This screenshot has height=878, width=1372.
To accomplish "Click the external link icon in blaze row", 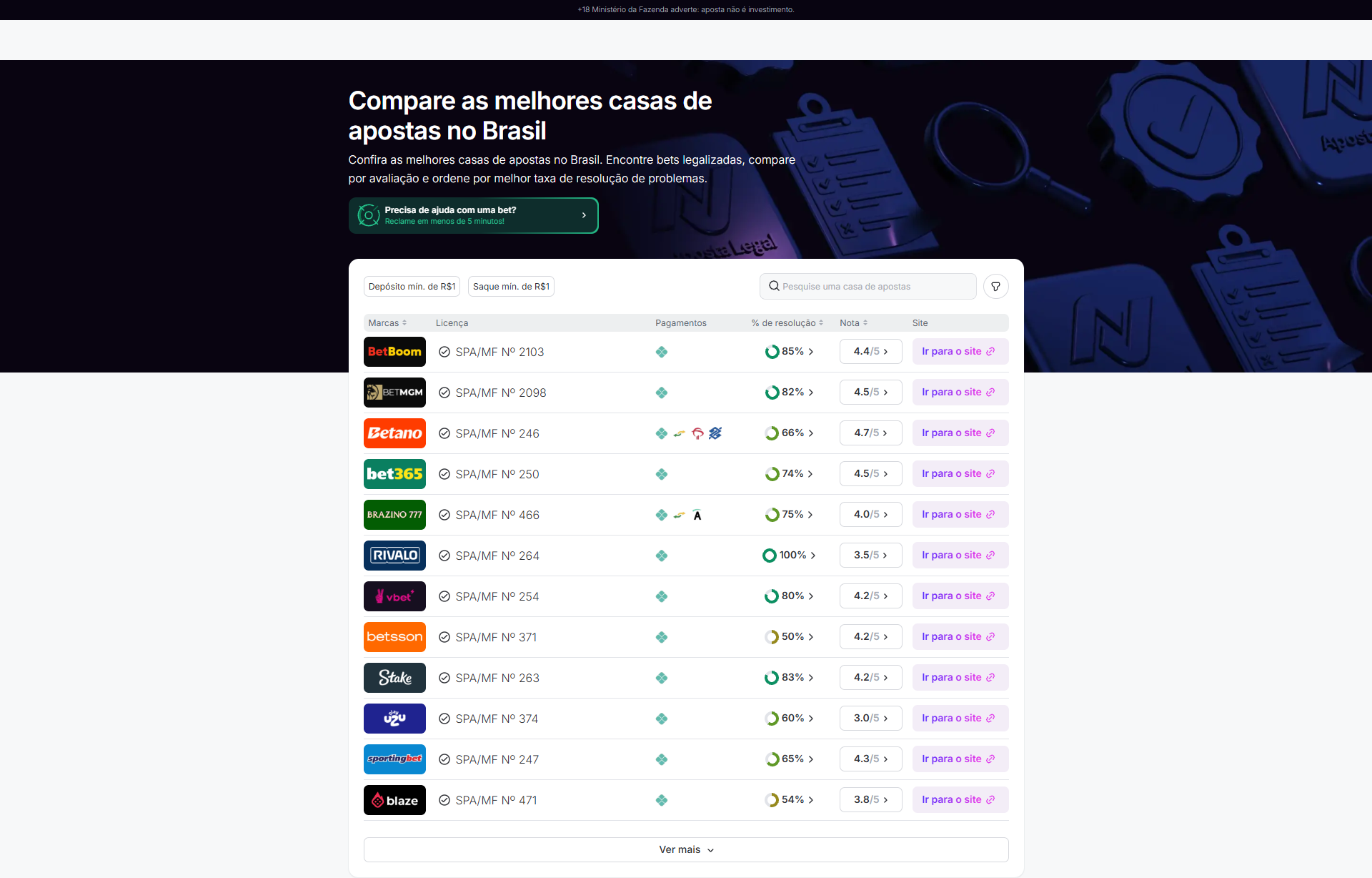I will 990,800.
